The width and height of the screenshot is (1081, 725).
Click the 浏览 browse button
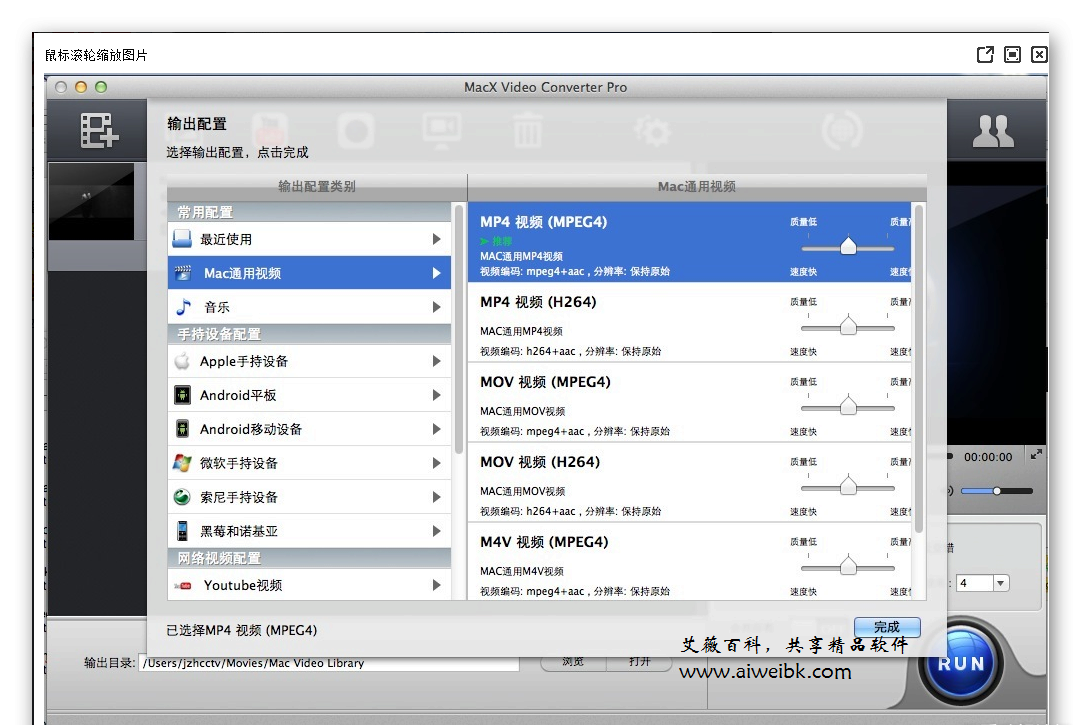click(x=572, y=662)
